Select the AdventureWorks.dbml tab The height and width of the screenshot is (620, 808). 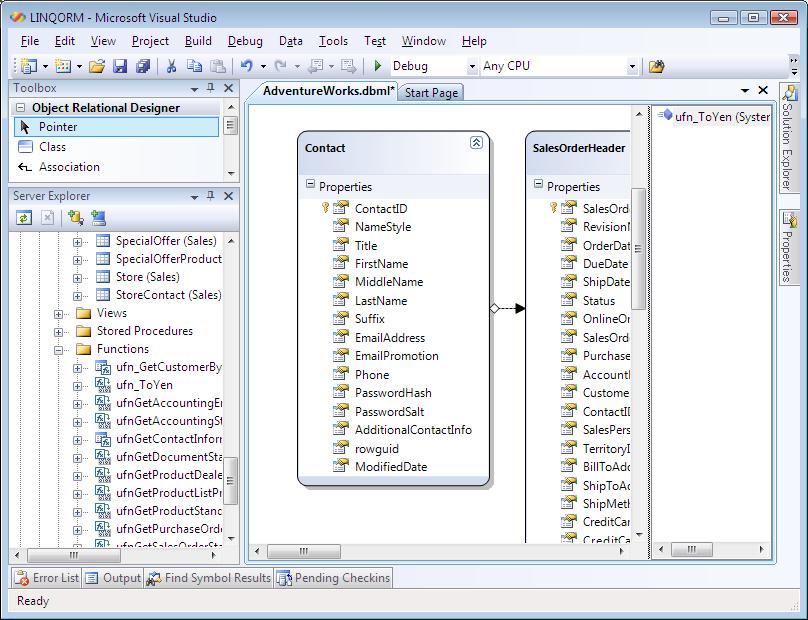327,91
